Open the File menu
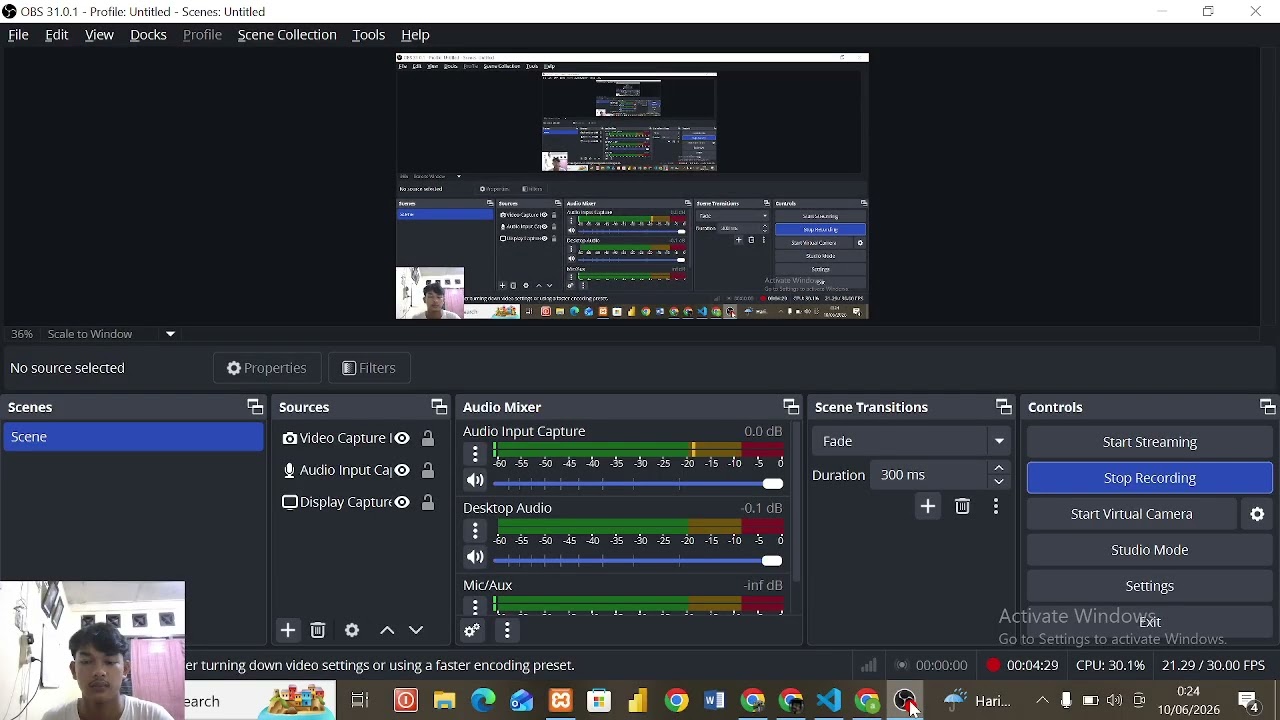The height and width of the screenshot is (720, 1280). [x=18, y=35]
